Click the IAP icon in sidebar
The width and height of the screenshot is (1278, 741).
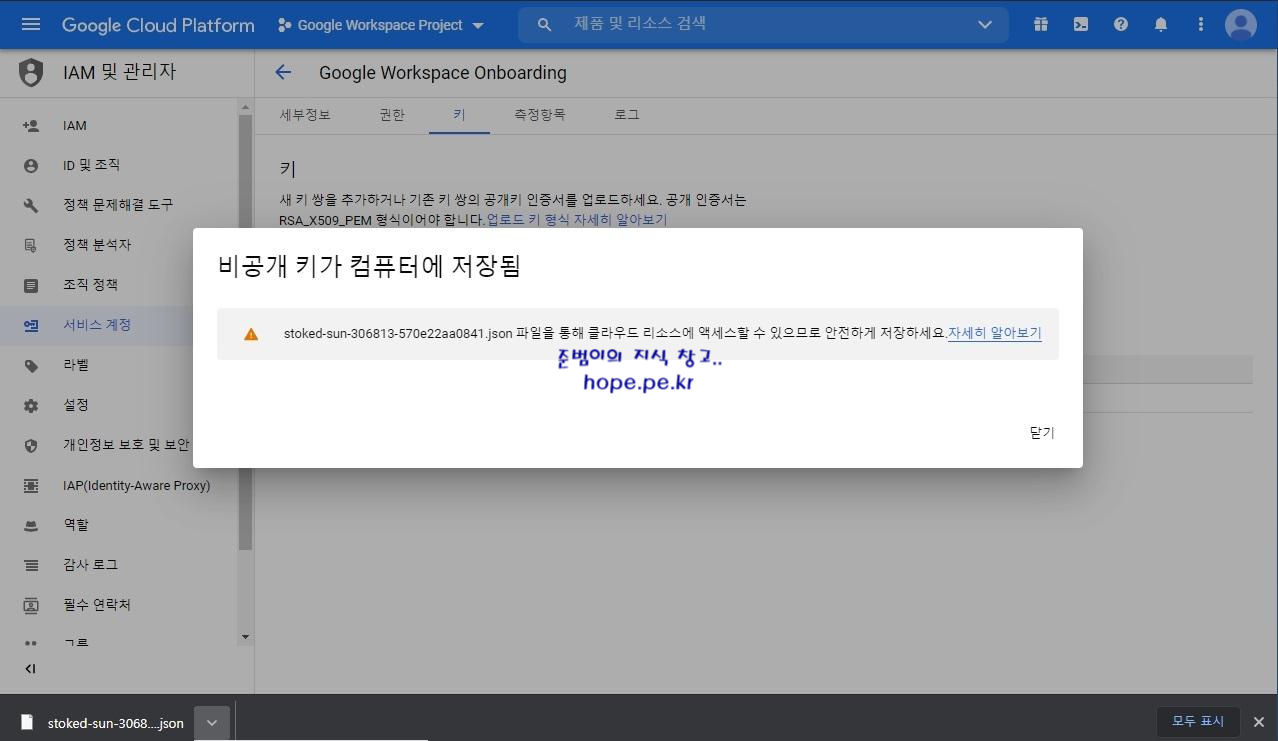click(31, 485)
